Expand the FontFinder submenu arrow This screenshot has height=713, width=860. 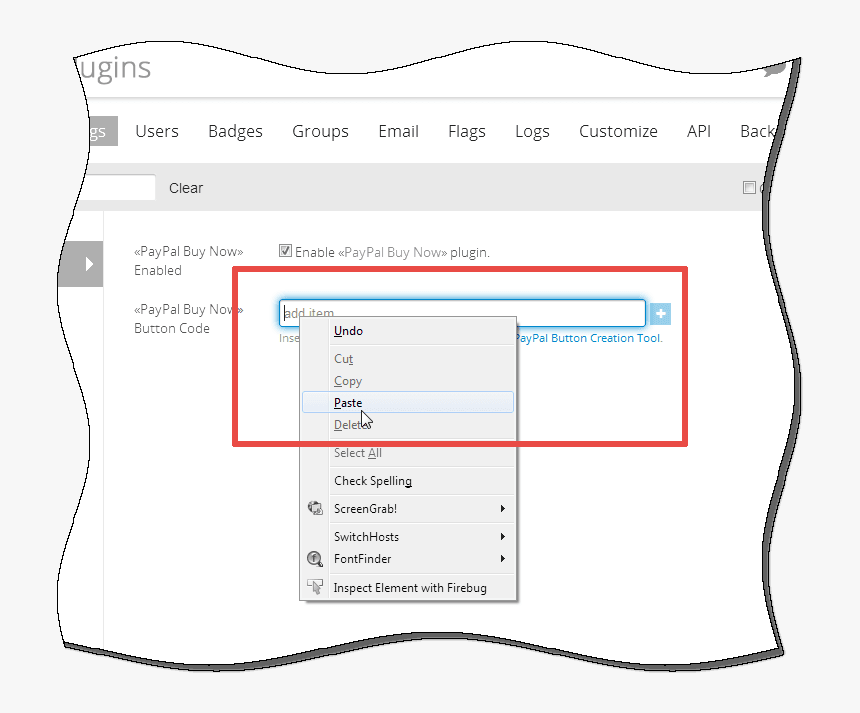click(x=502, y=558)
